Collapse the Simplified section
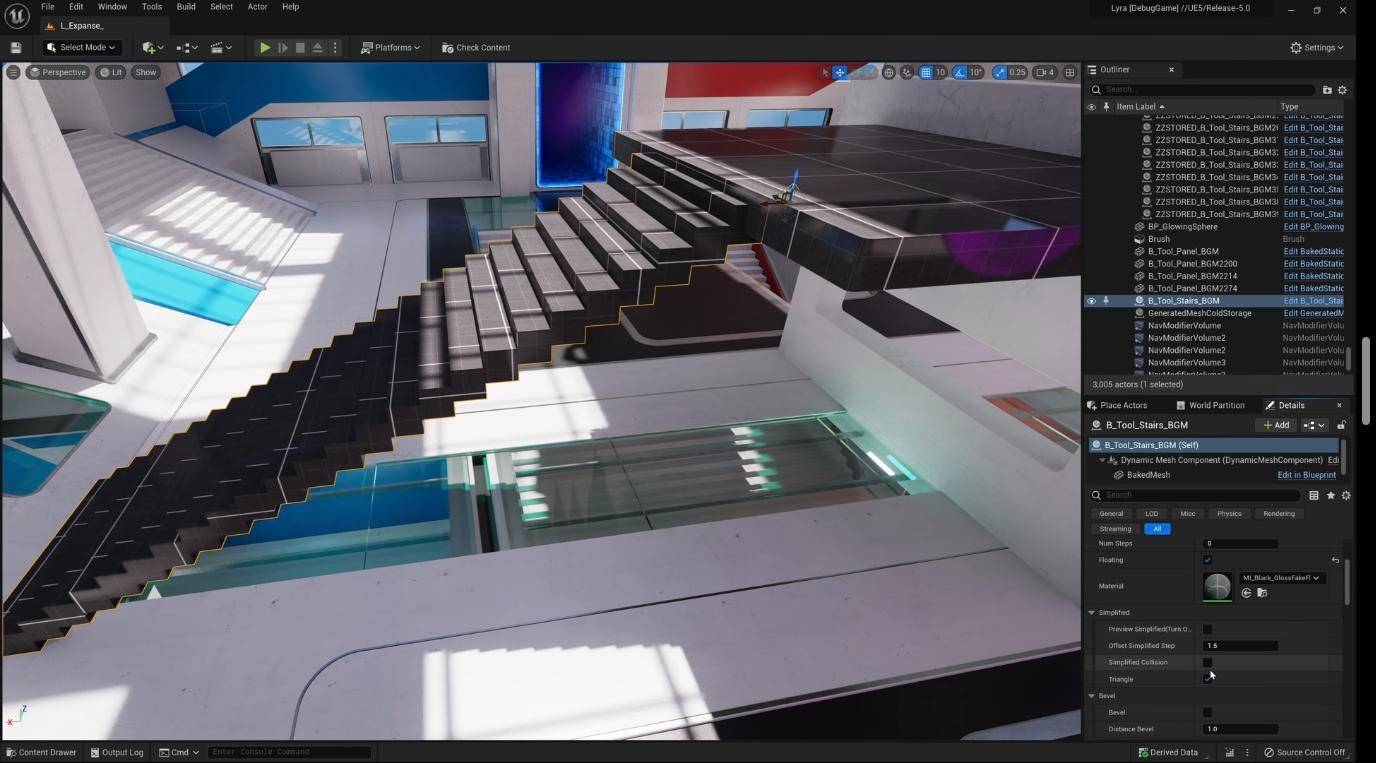The width and height of the screenshot is (1376, 763). coord(1092,612)
